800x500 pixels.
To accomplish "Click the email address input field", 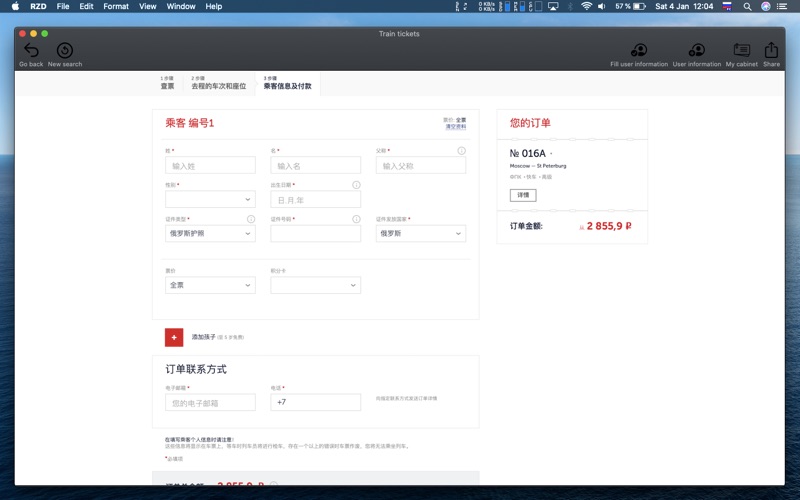I will click(x=210, y=403).
